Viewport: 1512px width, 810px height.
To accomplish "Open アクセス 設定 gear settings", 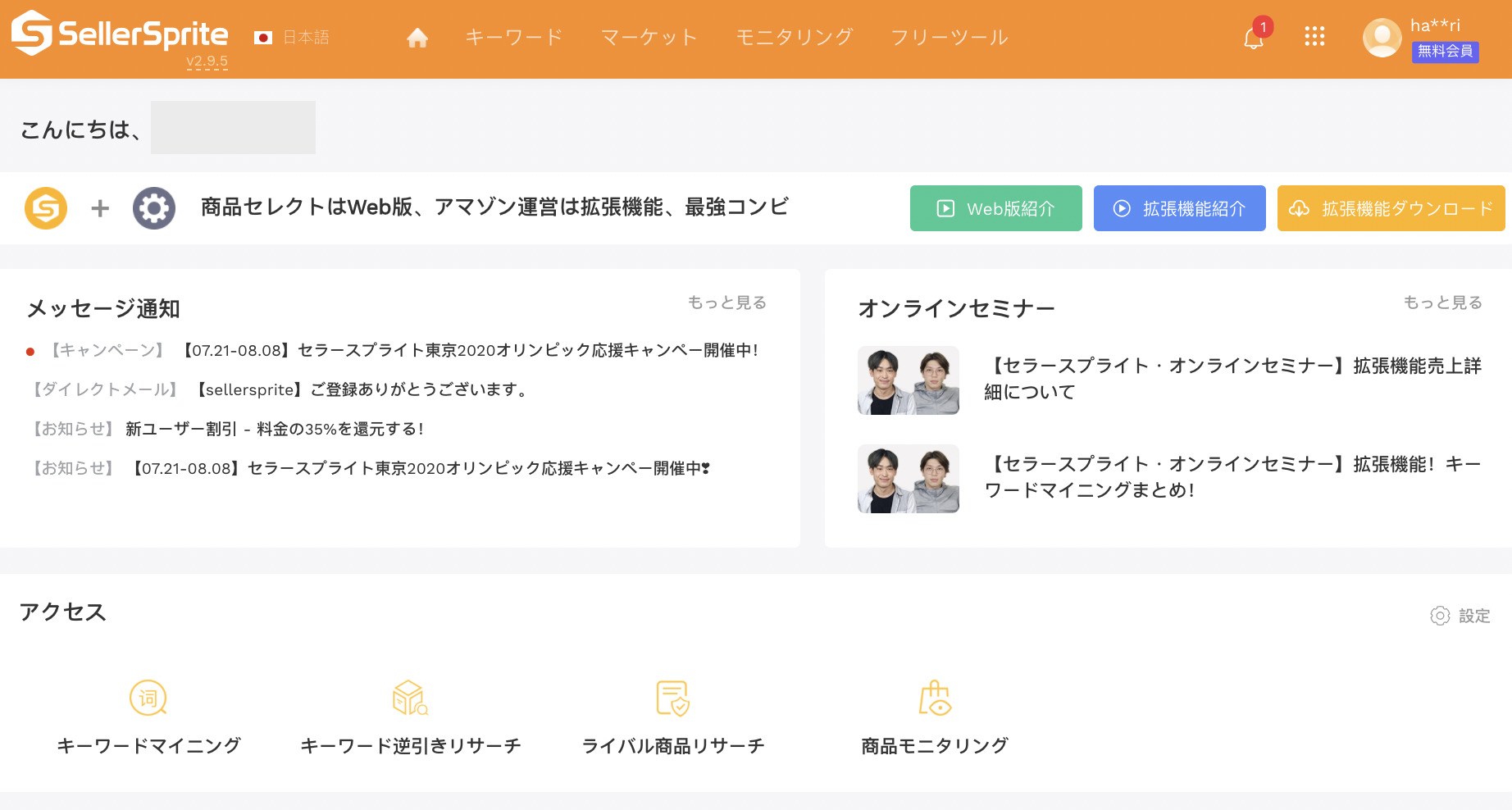I will point(1460,616).
